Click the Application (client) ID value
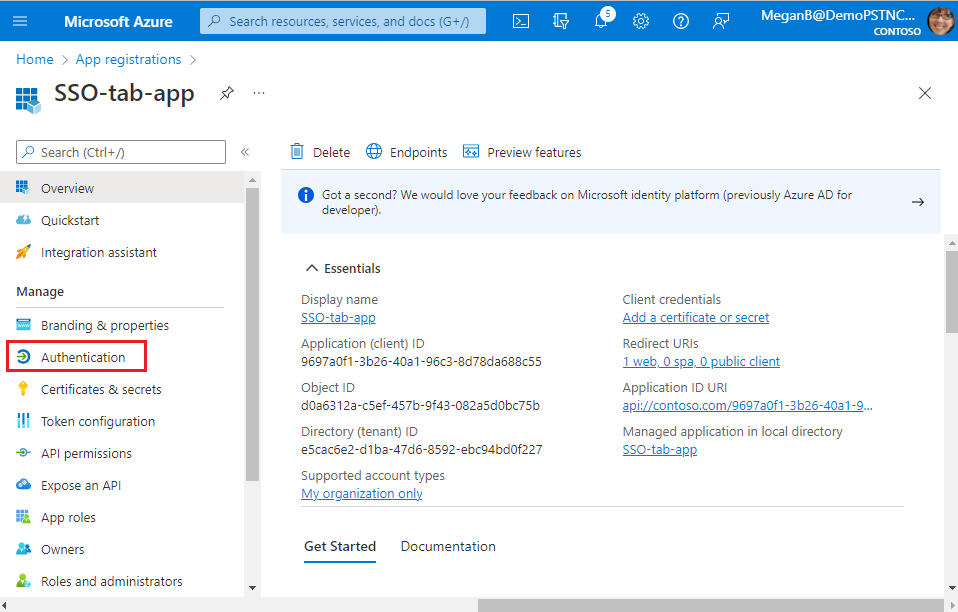 (x=421, y=362)
